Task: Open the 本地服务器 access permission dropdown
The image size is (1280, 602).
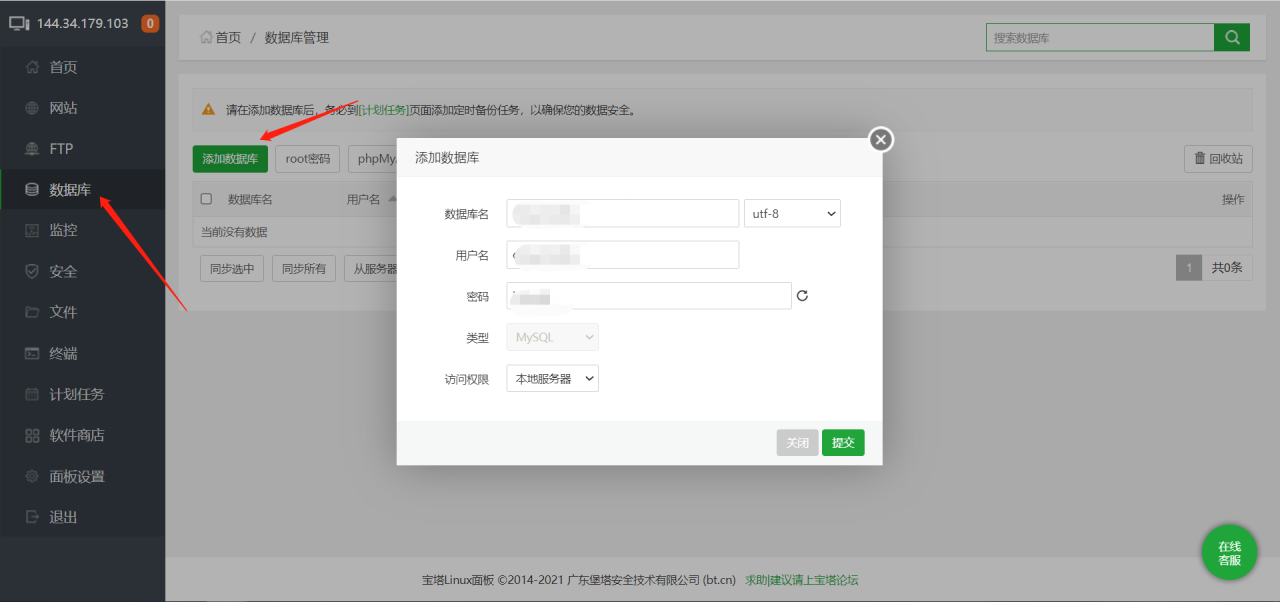Action: (x=552, y=378)
